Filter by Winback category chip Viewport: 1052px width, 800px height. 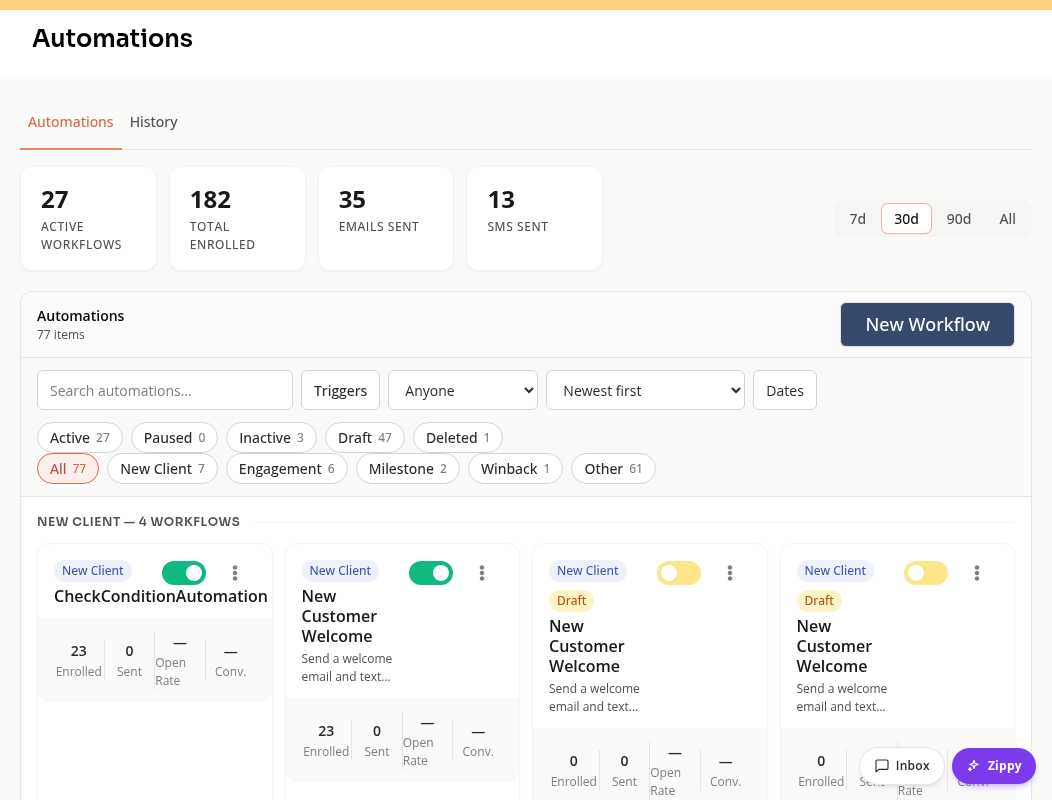point(515,468)
